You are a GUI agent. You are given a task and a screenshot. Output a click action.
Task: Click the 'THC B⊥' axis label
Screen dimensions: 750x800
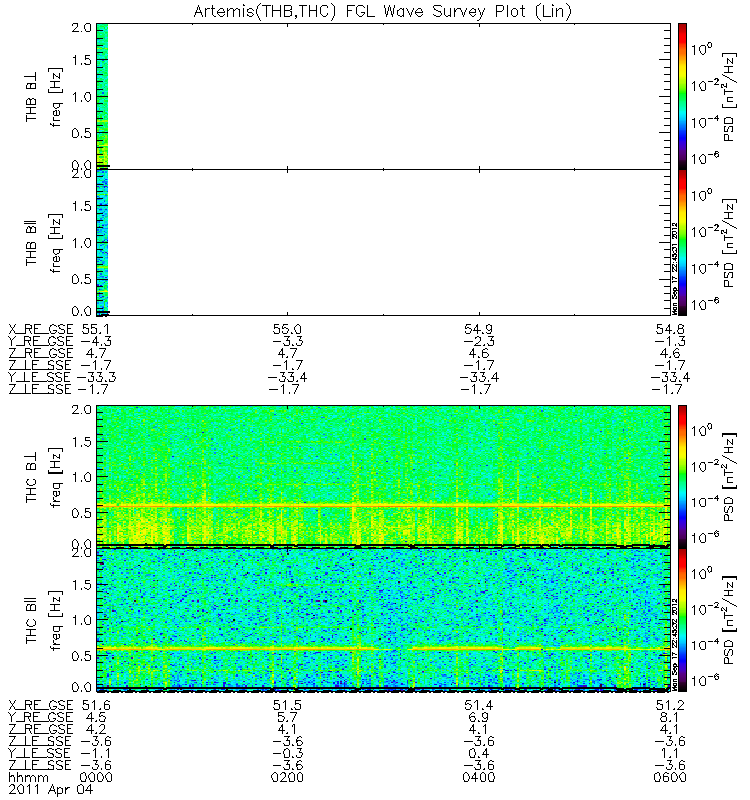[x=32, y=477]
